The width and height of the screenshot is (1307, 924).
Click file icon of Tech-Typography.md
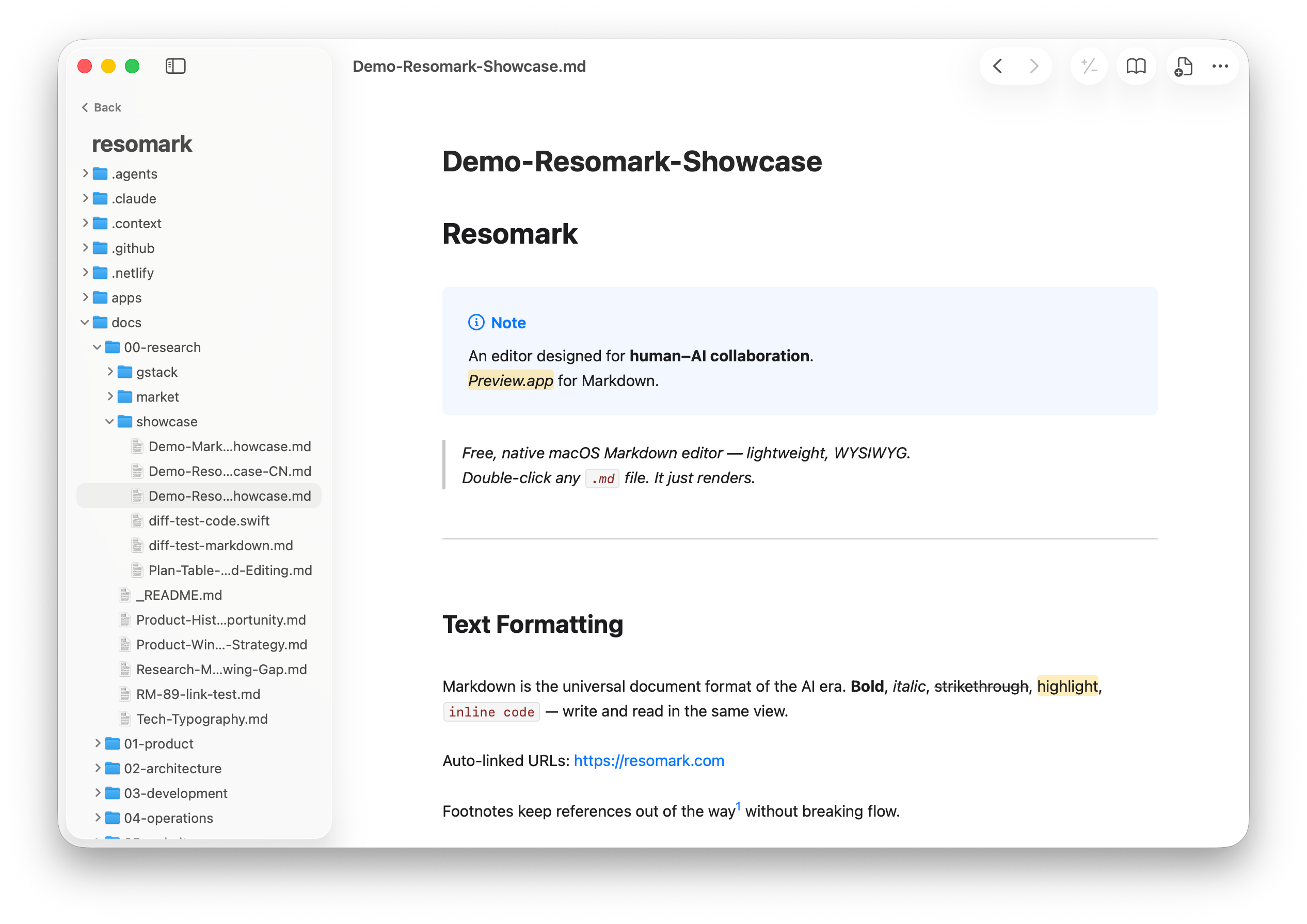[x=125, y=719]
